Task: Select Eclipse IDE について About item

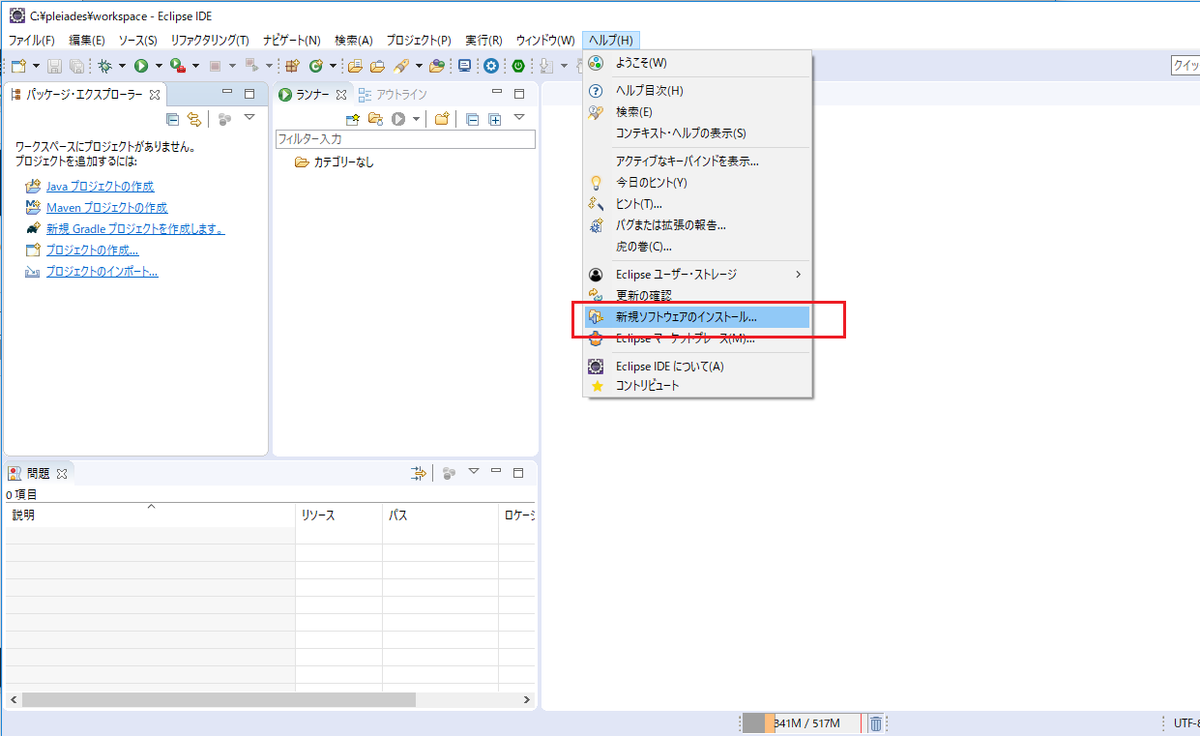Action: [698, 366]
